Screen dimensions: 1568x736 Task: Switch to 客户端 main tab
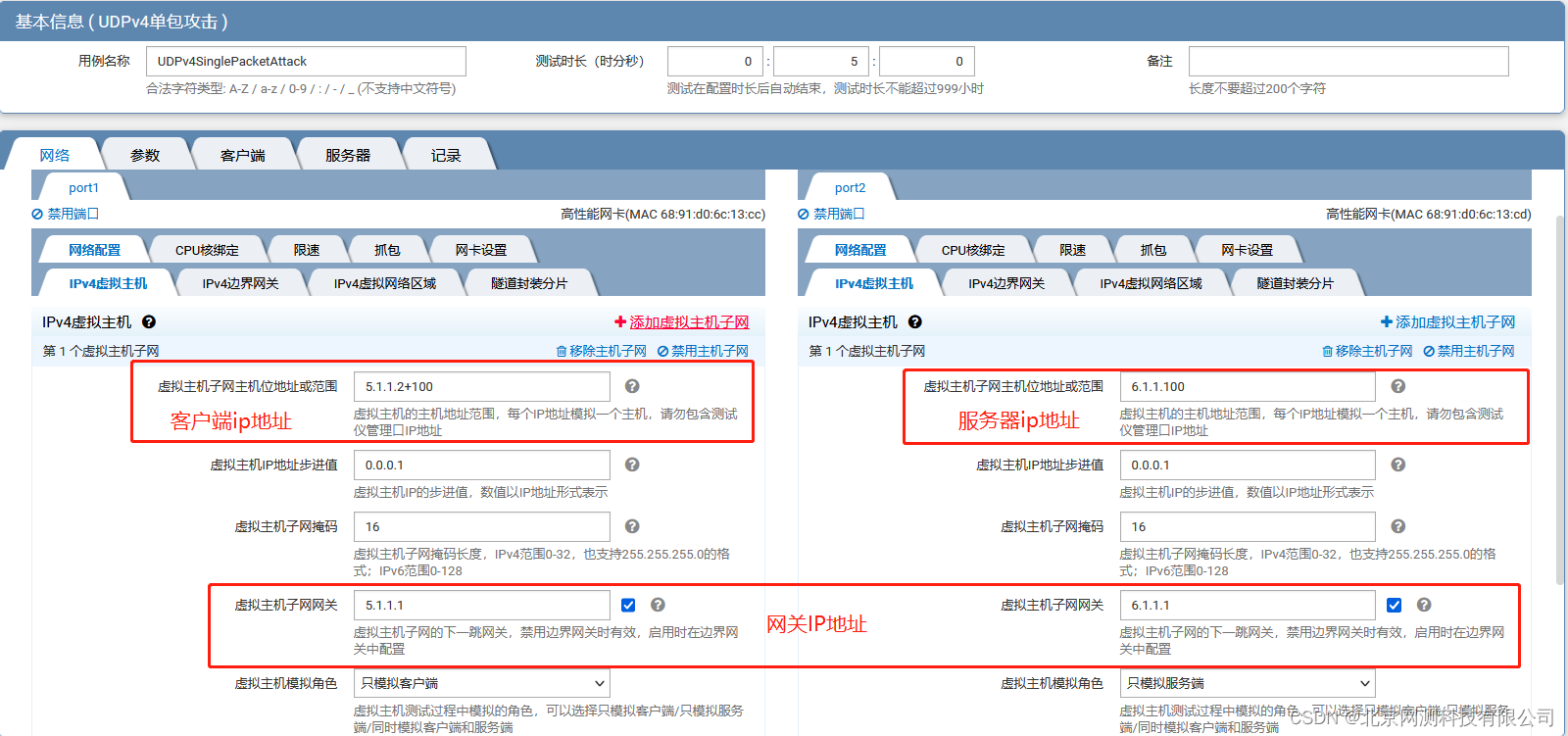coord(242,155)
